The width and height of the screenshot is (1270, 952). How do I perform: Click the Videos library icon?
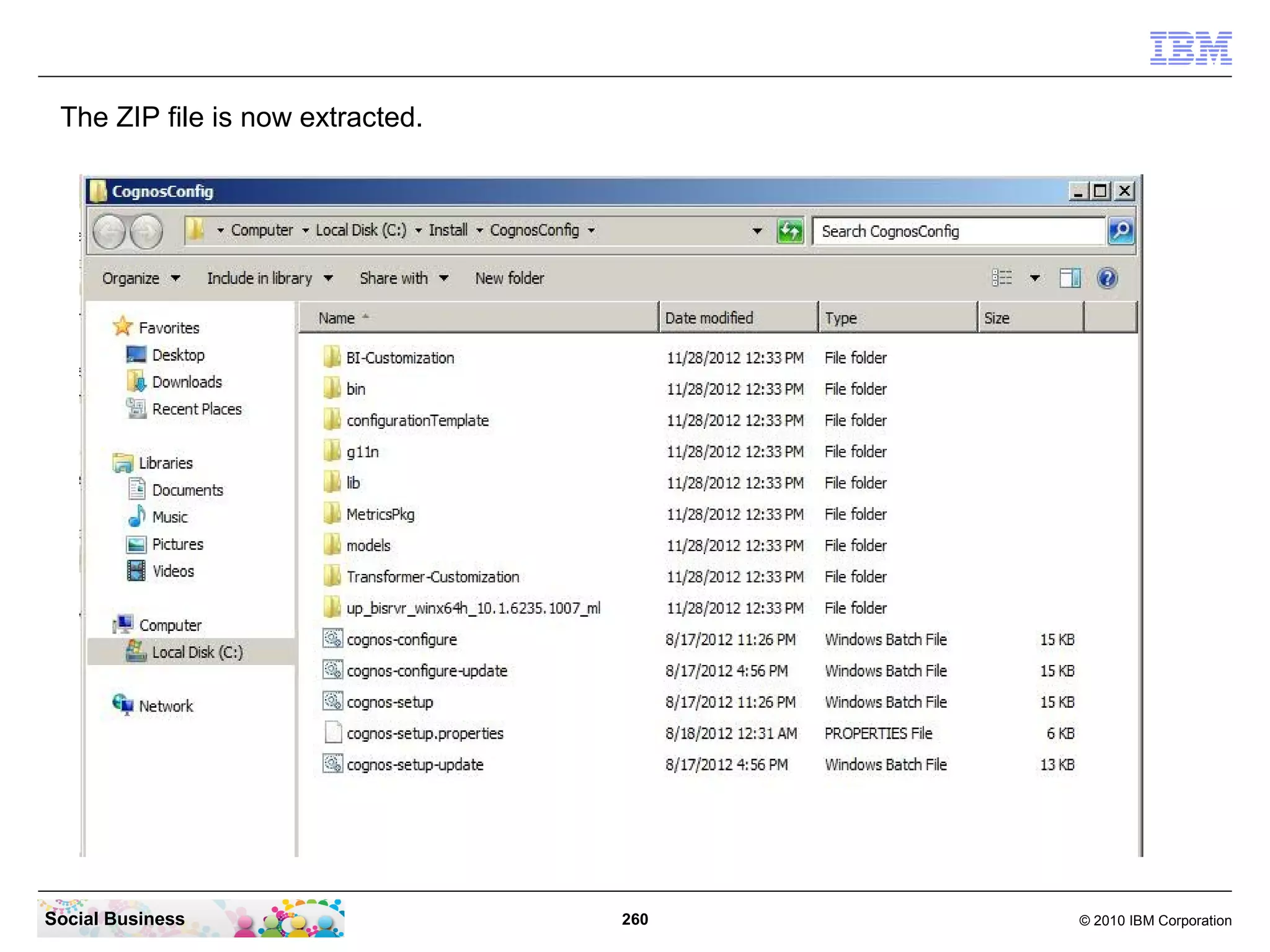(136, 571)
